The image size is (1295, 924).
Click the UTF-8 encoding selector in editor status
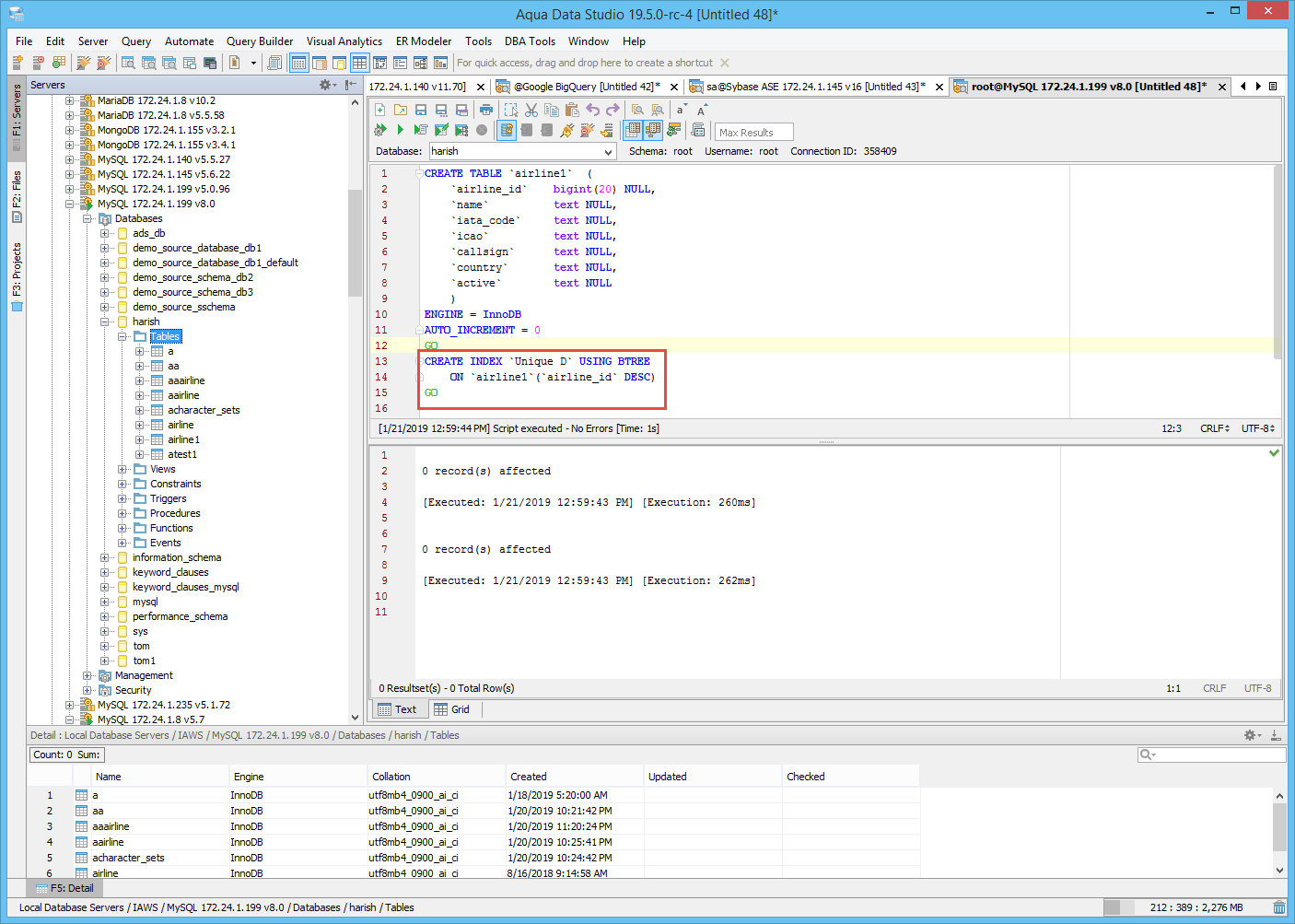[x=1258, y=428]
